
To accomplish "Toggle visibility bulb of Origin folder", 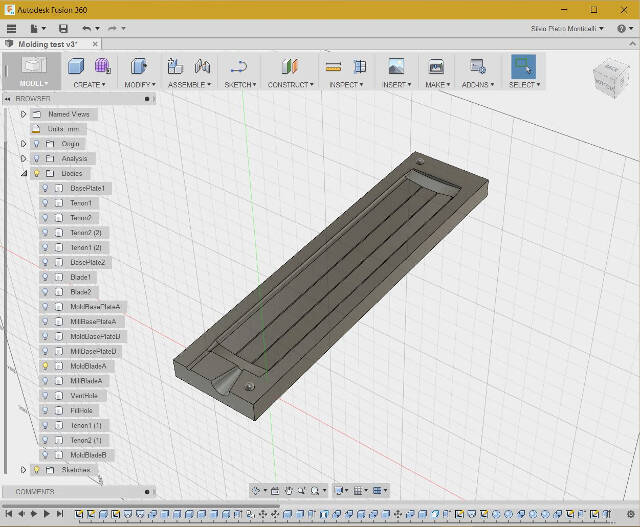I will (x=36, y=144).
